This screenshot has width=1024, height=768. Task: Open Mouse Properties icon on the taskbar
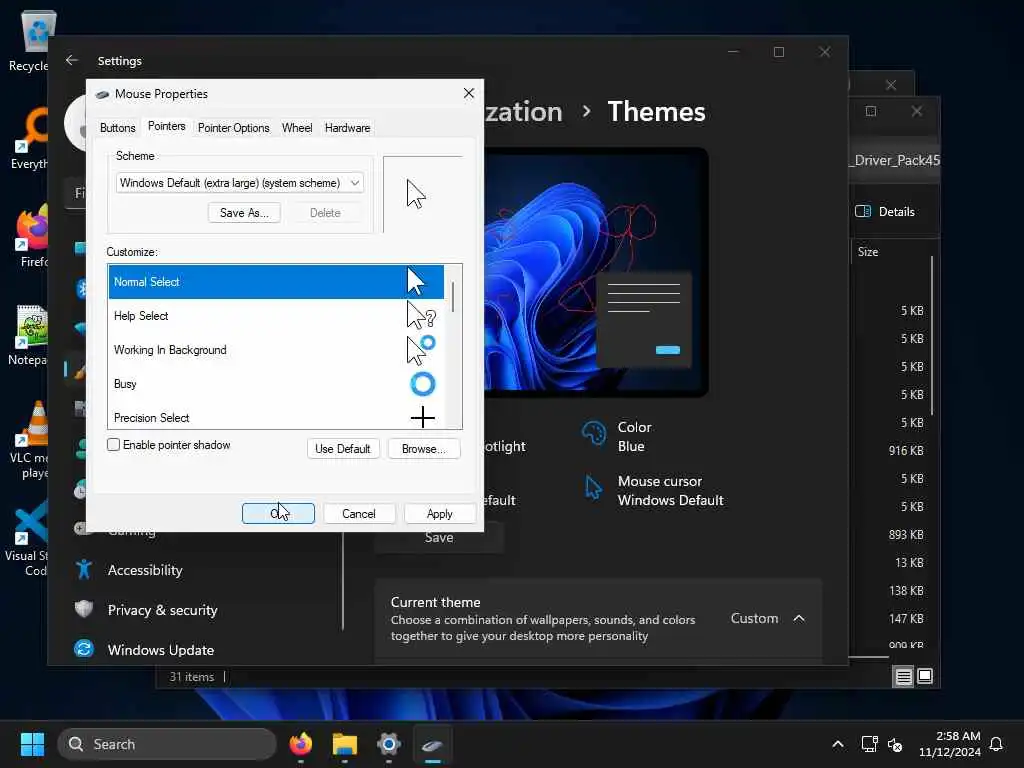[432, 744]
